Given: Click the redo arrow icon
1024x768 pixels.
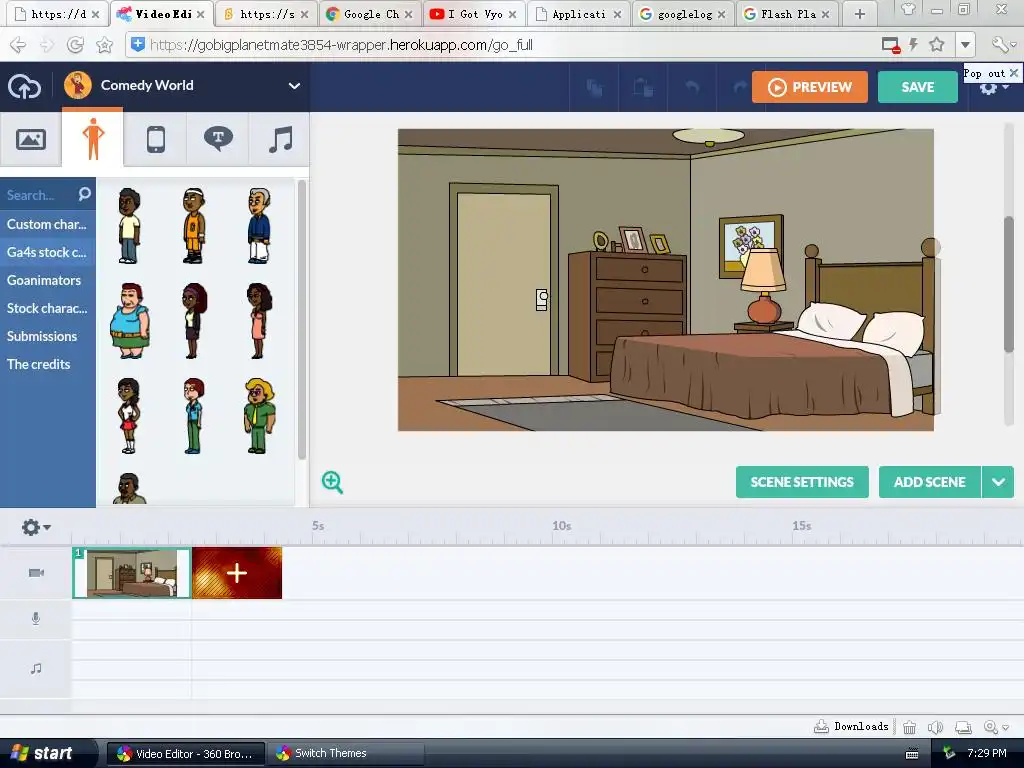Looking at the screenshot, I should 740,88.
